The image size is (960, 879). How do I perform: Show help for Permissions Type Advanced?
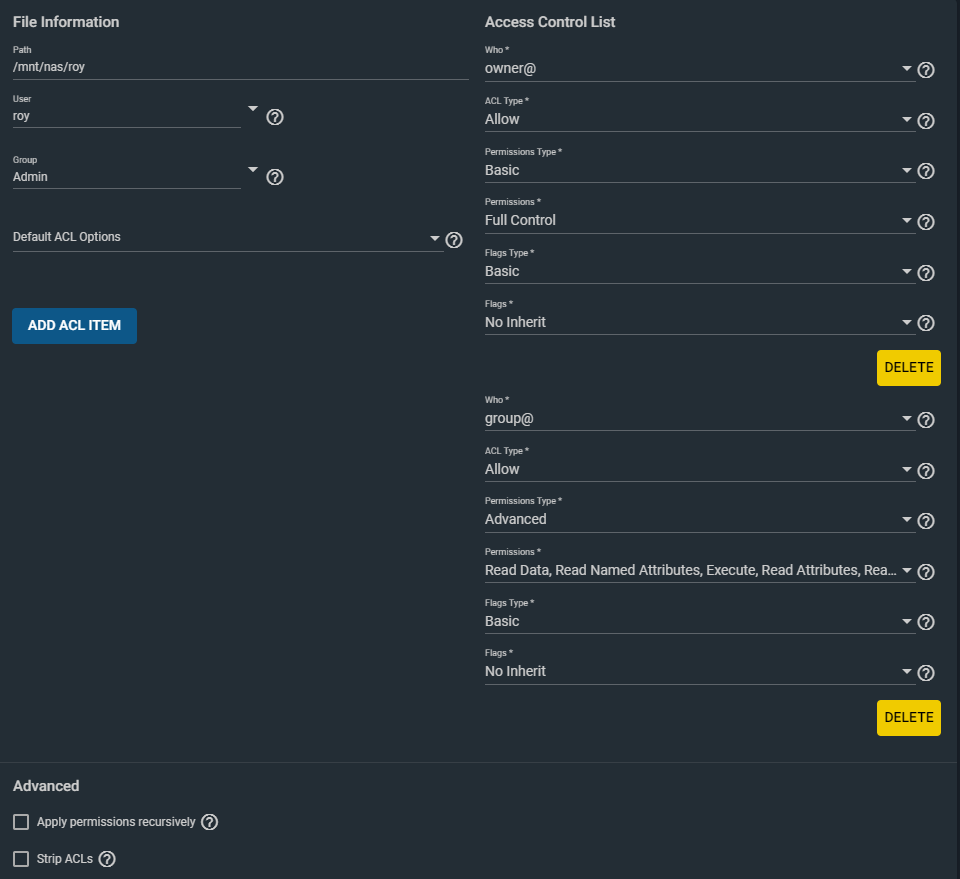[926, 520]
